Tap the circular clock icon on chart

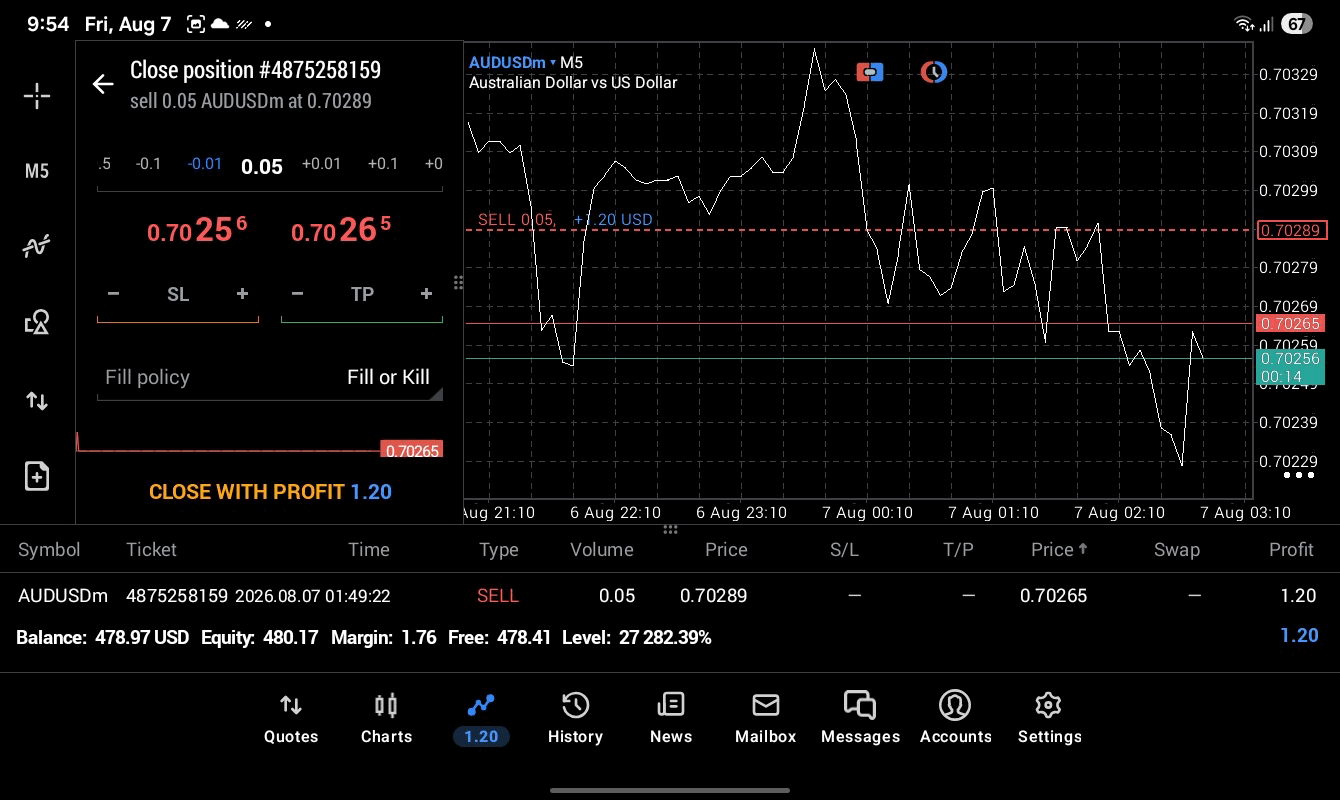[933, 72]
